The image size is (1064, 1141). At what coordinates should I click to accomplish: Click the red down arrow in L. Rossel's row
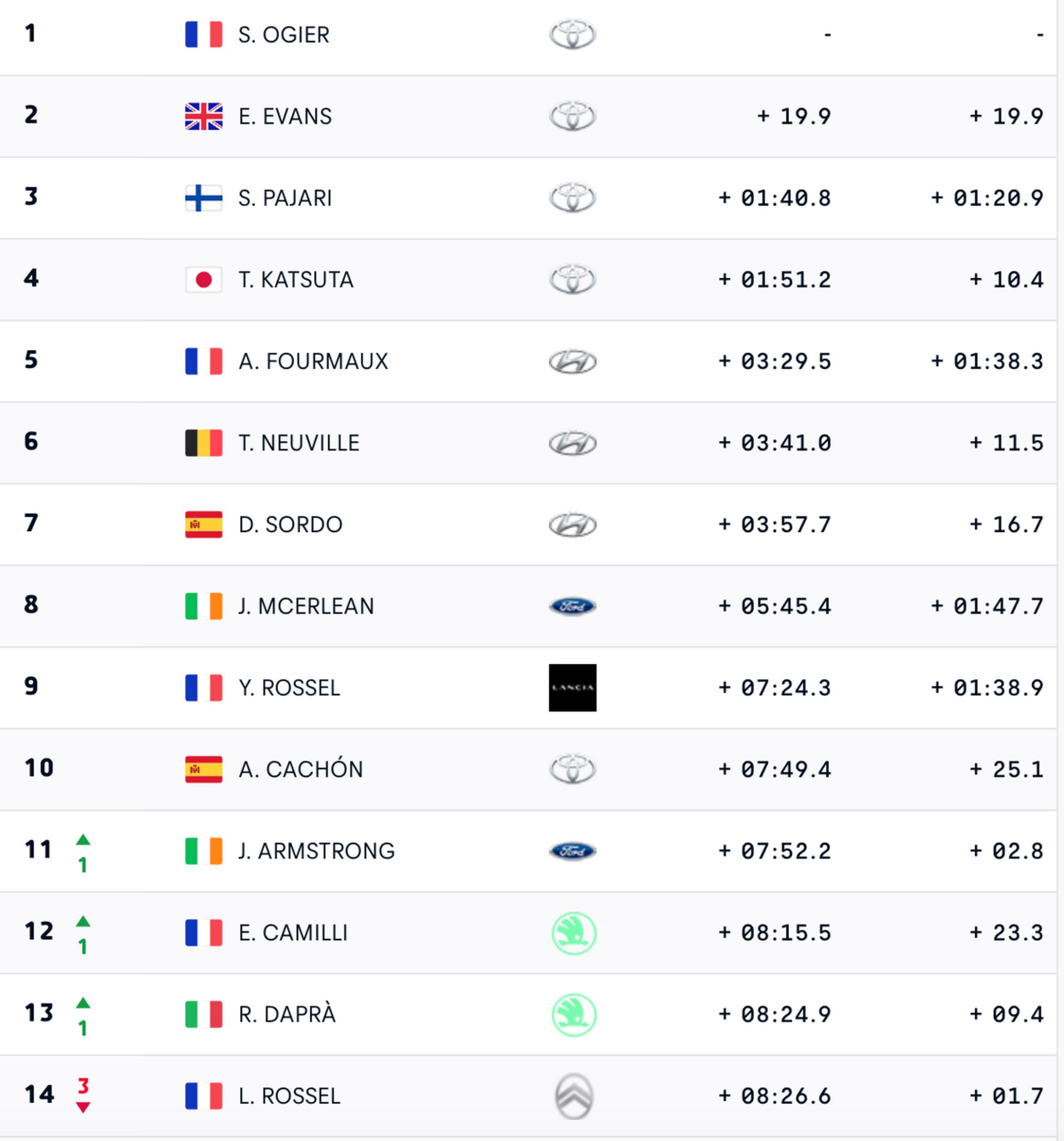pyautogui.click(x=83, y=1107)
